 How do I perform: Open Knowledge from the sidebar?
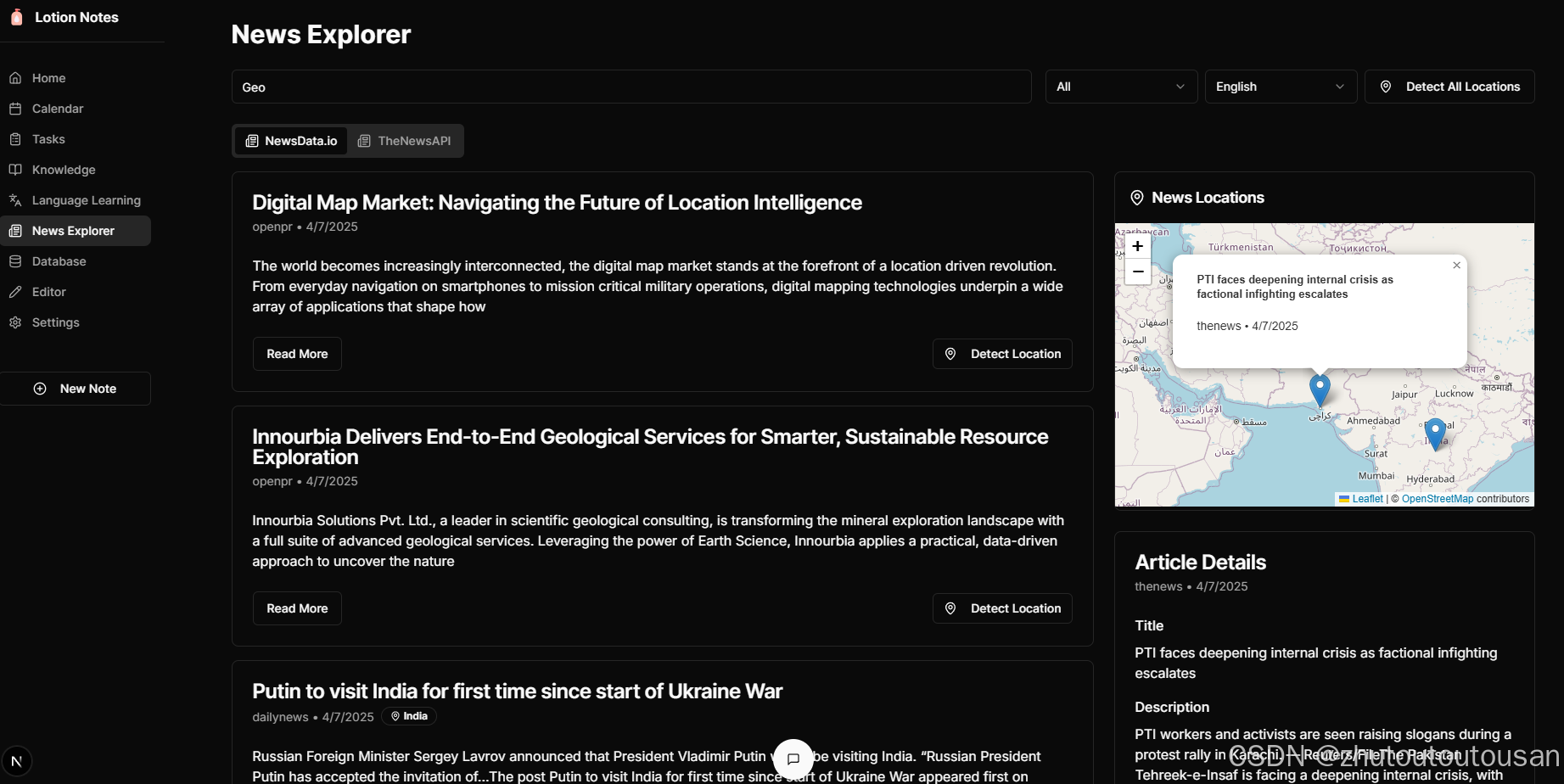coord(76,170)
